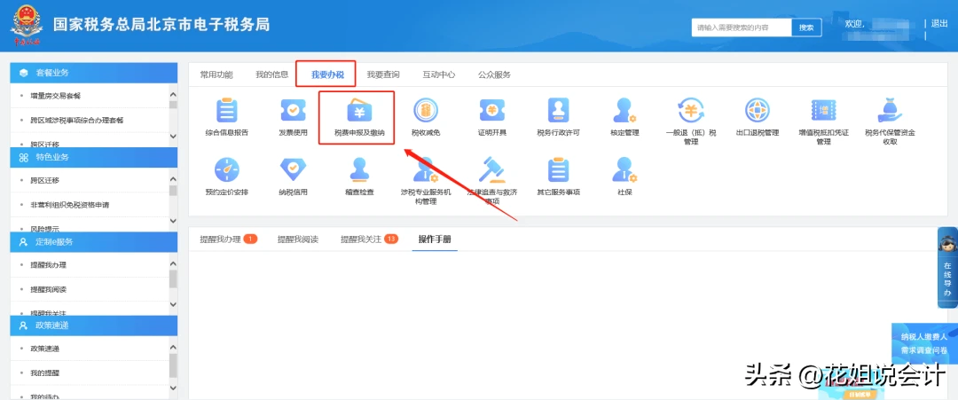Click the 退出 logout link
The height and width of the screenshot is (400, 958).
tap(939, 23)
